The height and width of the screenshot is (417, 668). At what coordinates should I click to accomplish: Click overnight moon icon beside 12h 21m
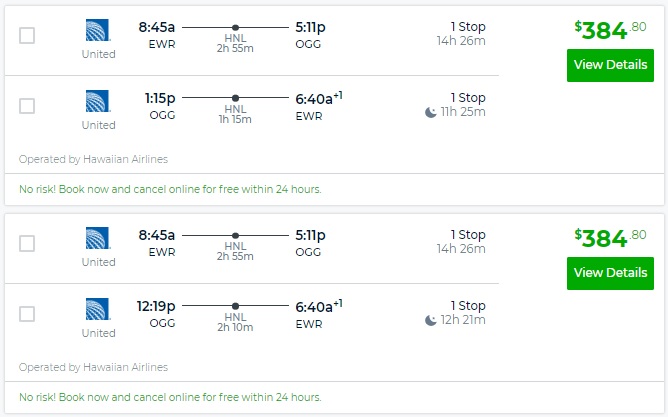tap(431, 320)
